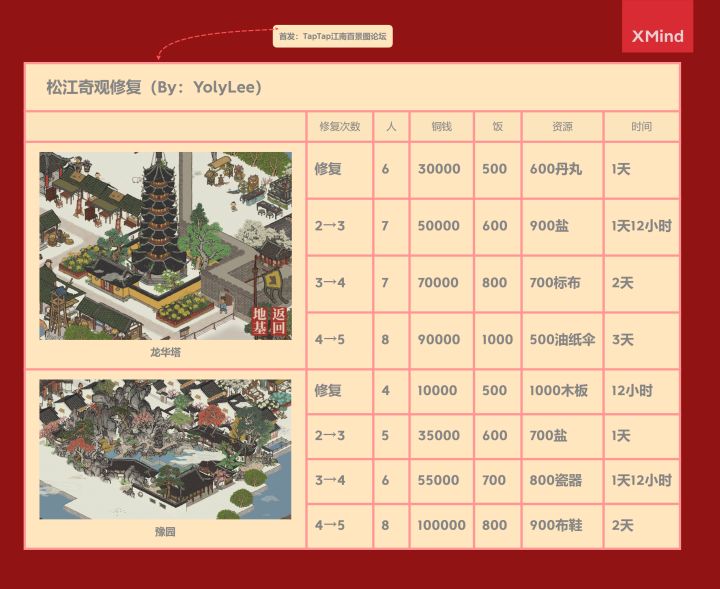Select the 2→3 cell in the 35000 row

coord(340,436)
